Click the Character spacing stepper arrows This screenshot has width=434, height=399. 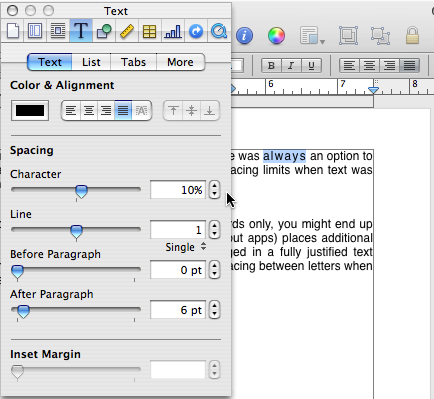(214, 190)
